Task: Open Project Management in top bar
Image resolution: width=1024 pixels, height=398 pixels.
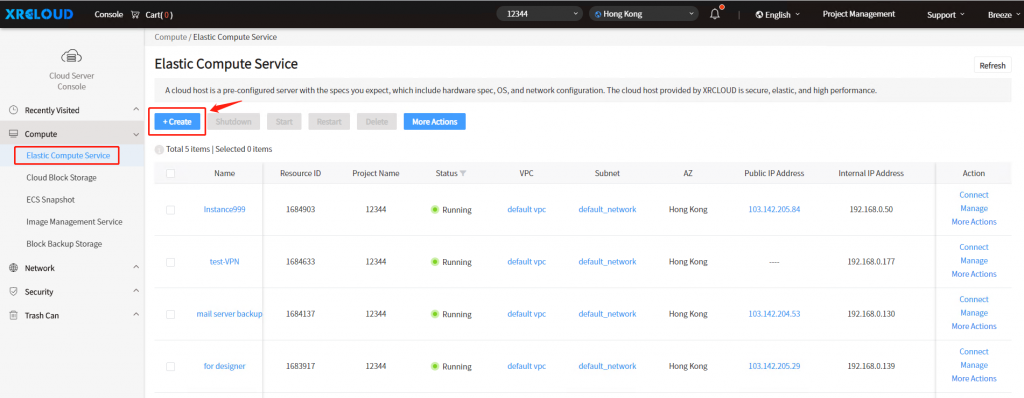Action: [x=859, y=14]
